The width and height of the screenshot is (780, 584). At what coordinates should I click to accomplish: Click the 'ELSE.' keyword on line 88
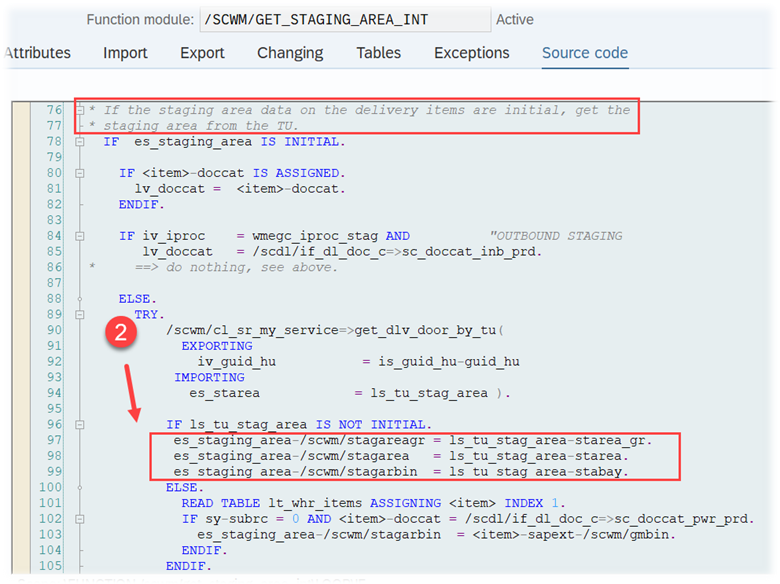tap(137, 299)
